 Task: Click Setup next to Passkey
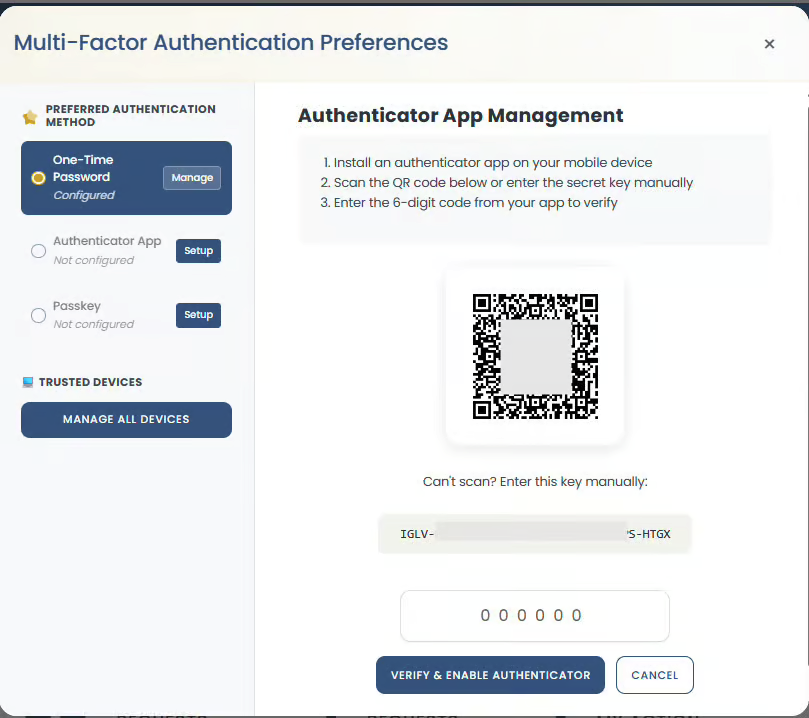[x=198, y=315]
